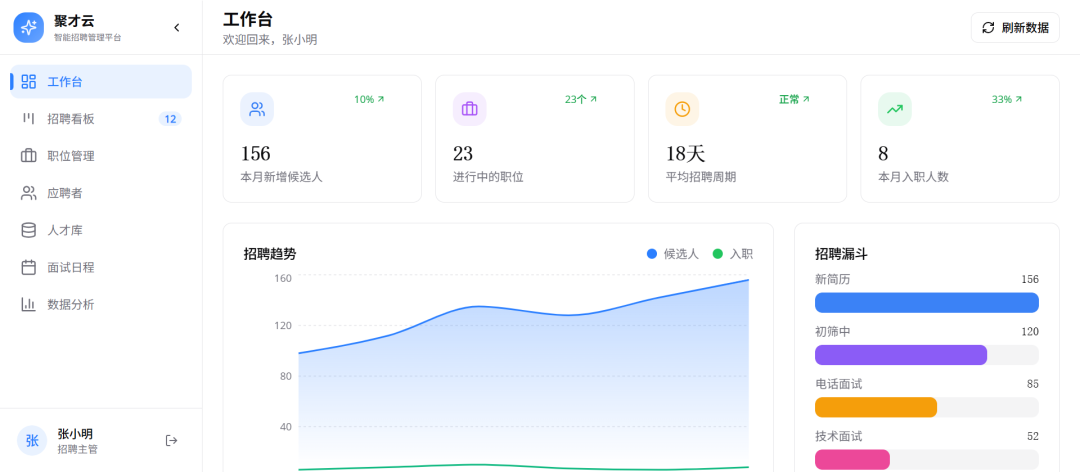
Task: Toggle the 入职 legend item
Action: (x=733, y=254)
